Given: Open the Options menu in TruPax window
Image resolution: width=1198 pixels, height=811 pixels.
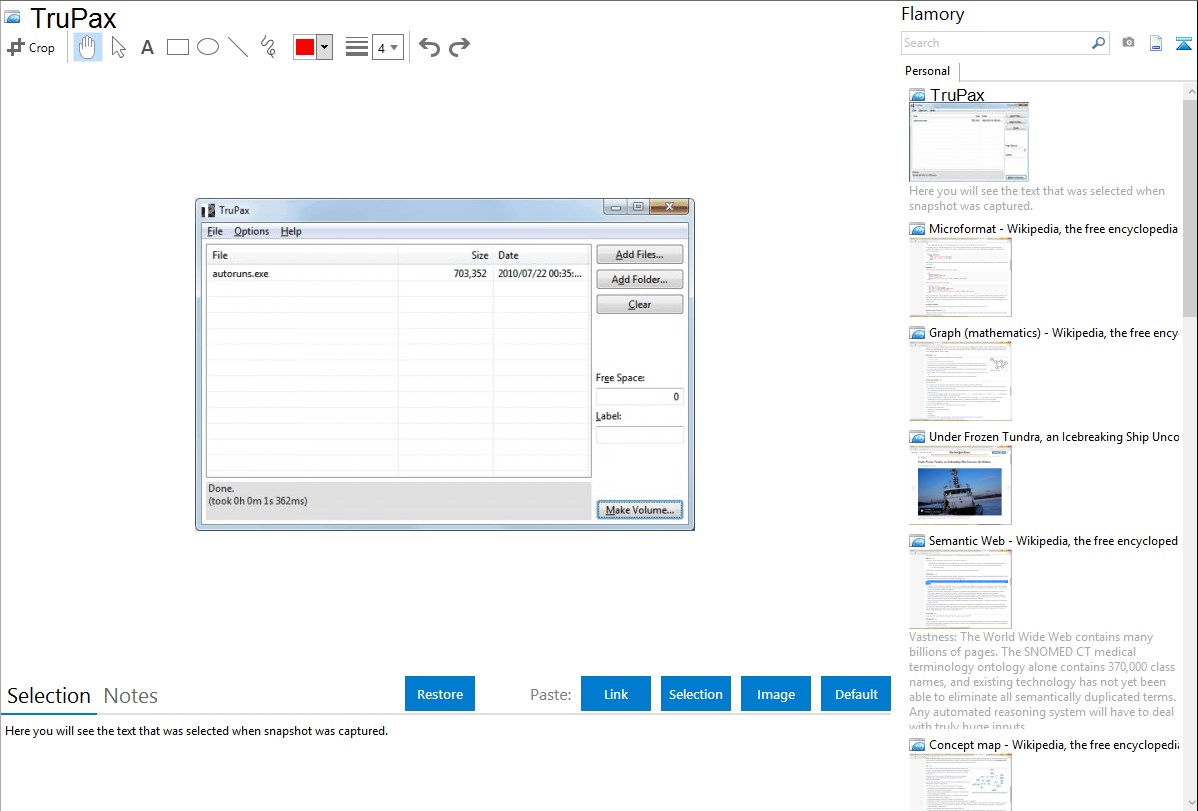Looking at the screenshot, I should click(x=251, y=232).
